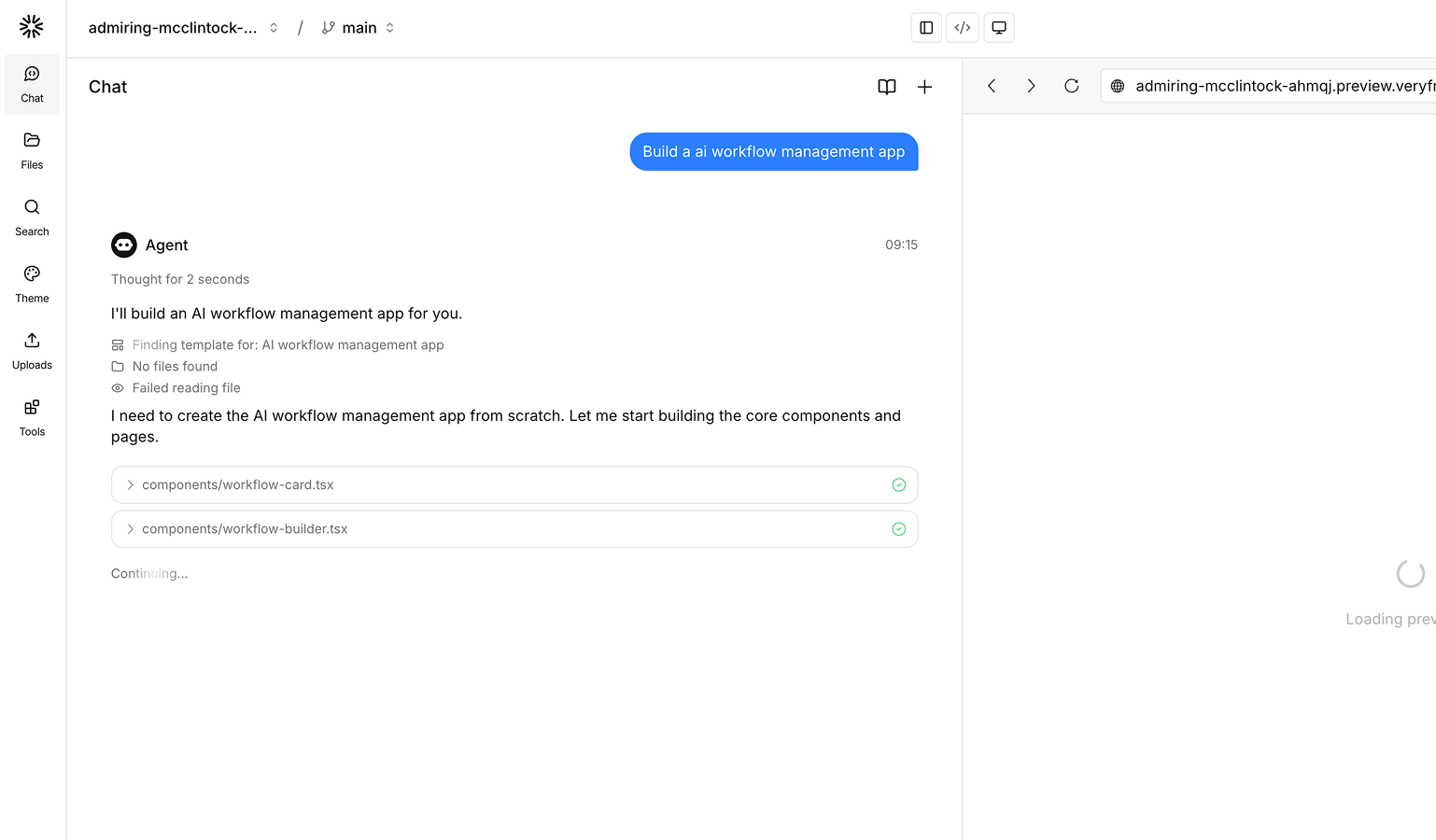Open the main branch selector
1436x840 pixels.
click(358, 28)
